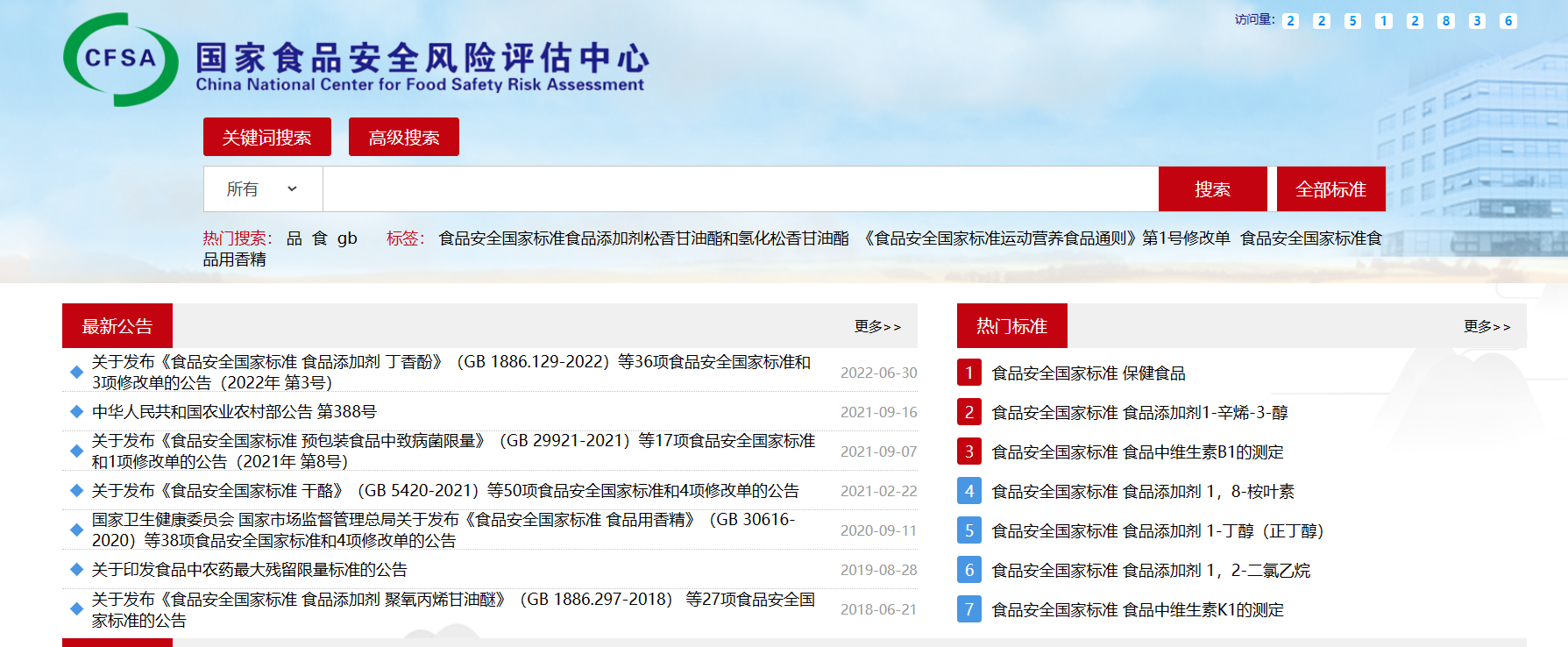Open hot standard 食品添加剂 1，2-二氯乙烷
The image size is (1568, 647).
point(1151,571)
